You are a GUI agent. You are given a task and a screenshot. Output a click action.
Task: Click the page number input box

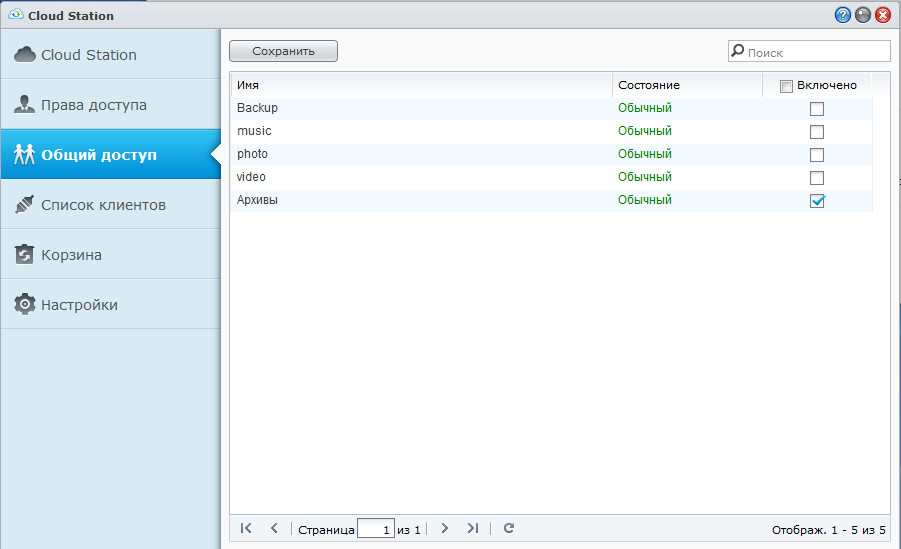coord(375,529)
